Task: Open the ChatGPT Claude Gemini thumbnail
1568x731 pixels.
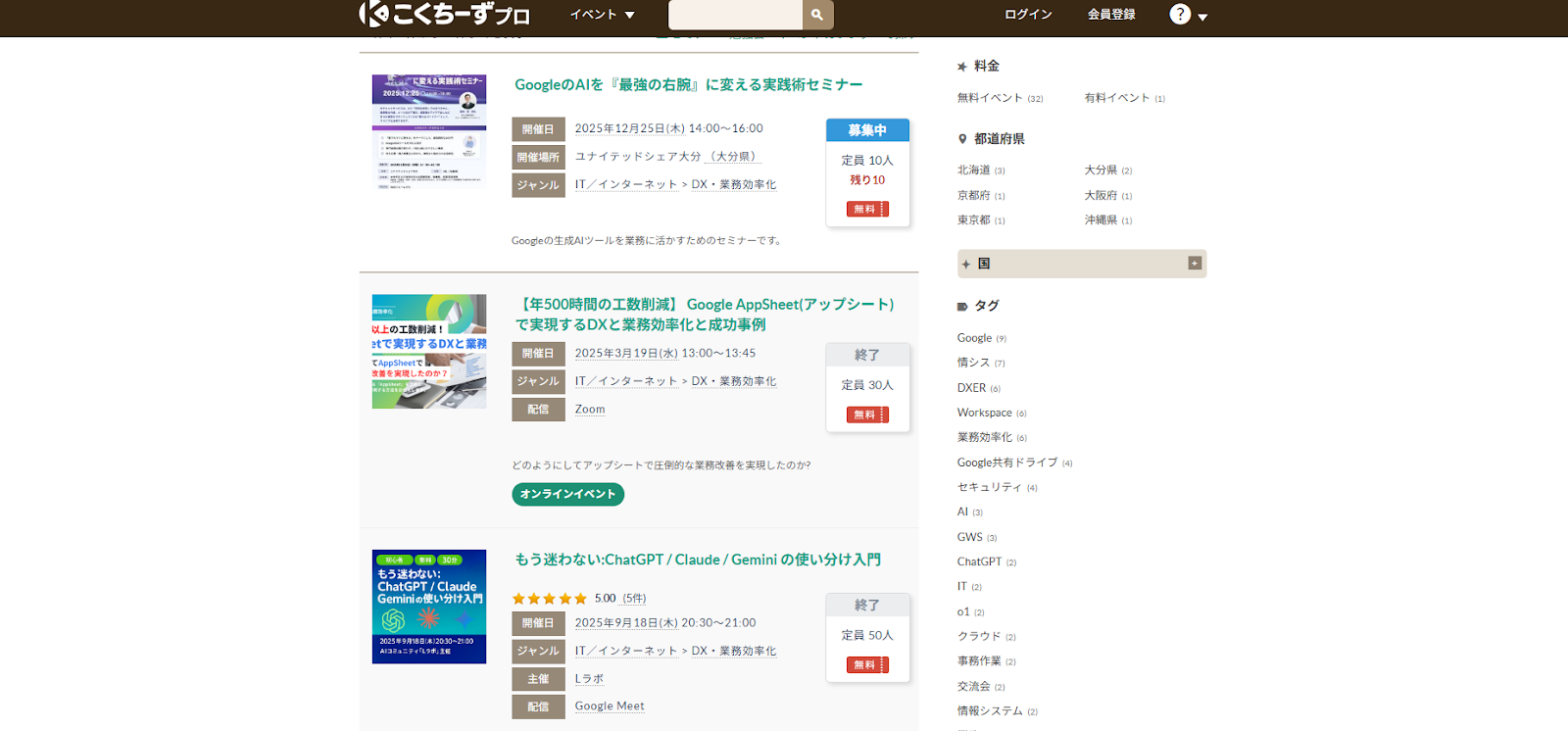Action: tap(429, 607)
